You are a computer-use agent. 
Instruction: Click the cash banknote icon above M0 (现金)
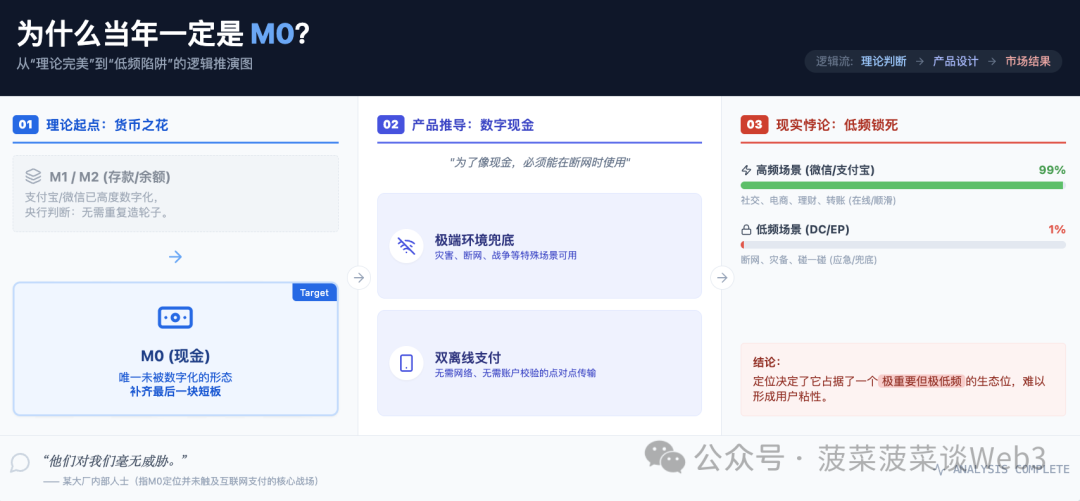pos(175,318)
